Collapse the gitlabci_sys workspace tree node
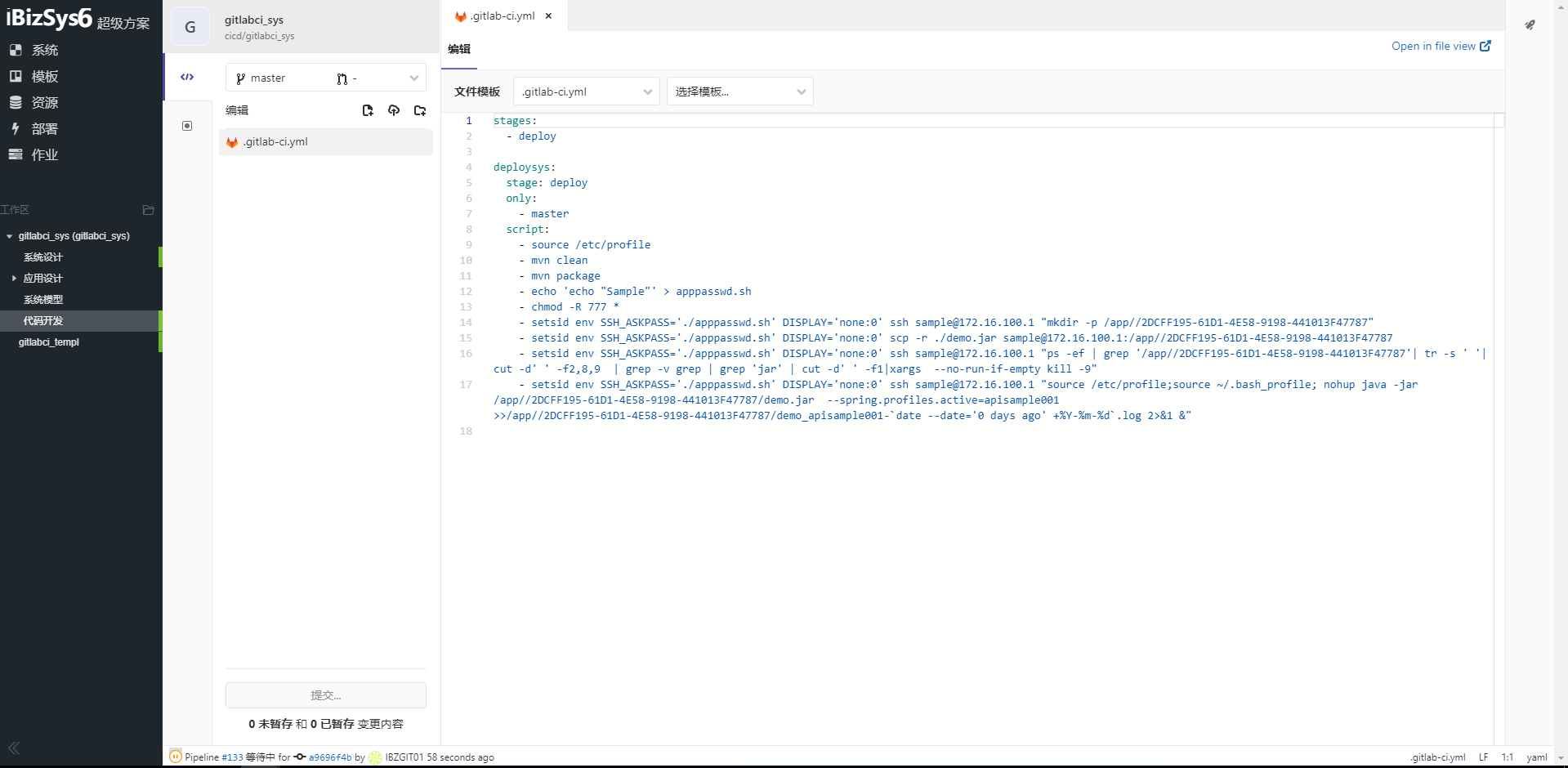 pyautogui.click(x=10, y=236)
